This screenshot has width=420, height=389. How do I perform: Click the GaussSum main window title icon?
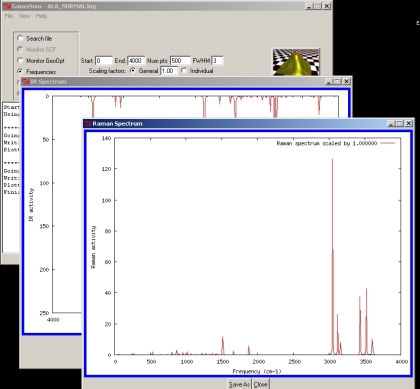point(7,6)
